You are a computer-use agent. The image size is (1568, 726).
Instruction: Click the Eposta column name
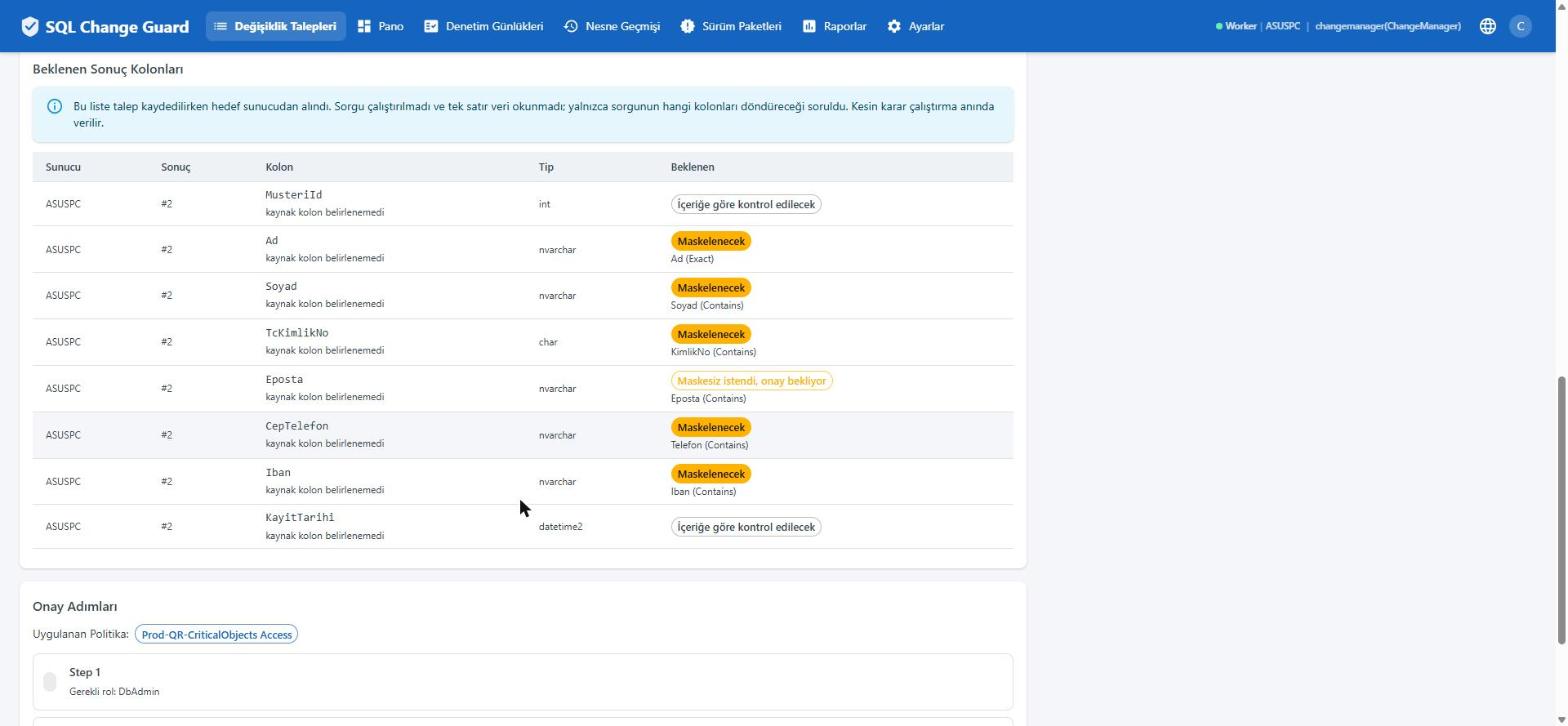point(284,380)
